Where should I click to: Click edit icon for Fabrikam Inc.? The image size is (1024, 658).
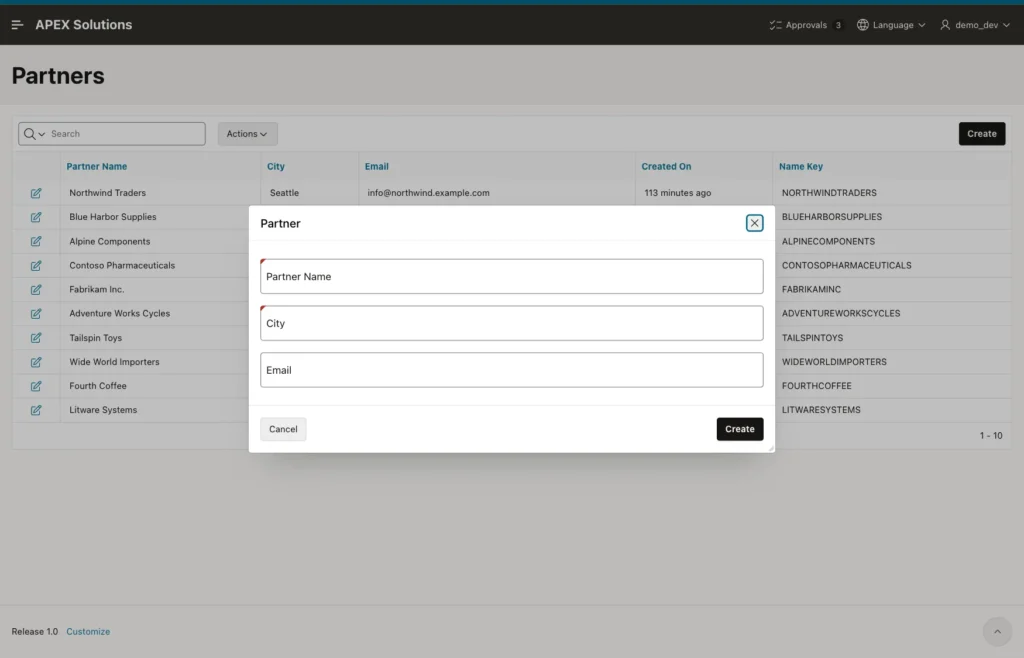click(x=36, y=290)
